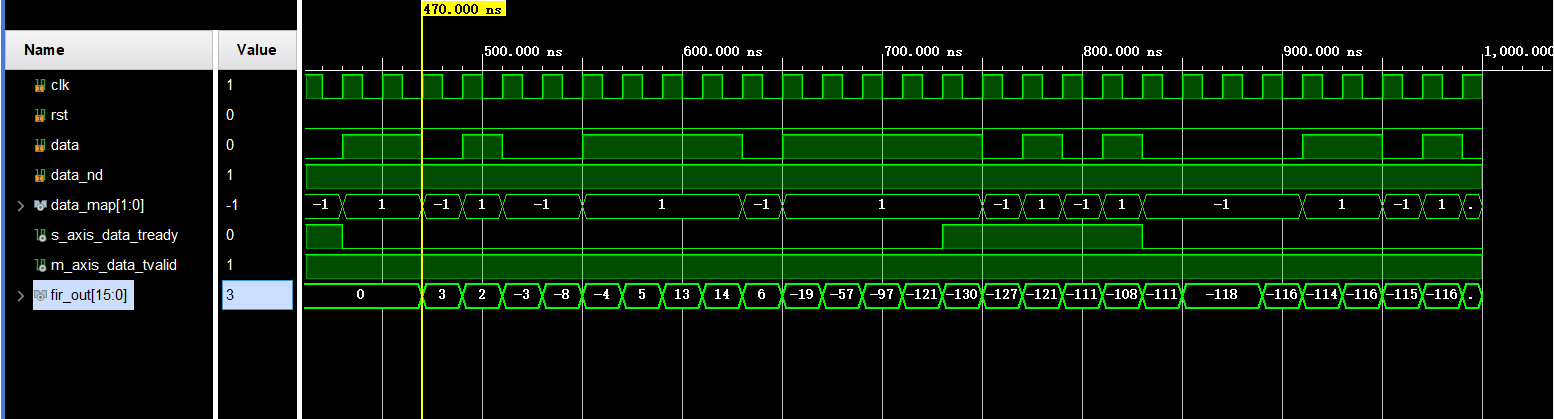Click the yellow 470.000 ns cursor label
The width and height of the screenshot is (1554, 419).
coord(464,9)
